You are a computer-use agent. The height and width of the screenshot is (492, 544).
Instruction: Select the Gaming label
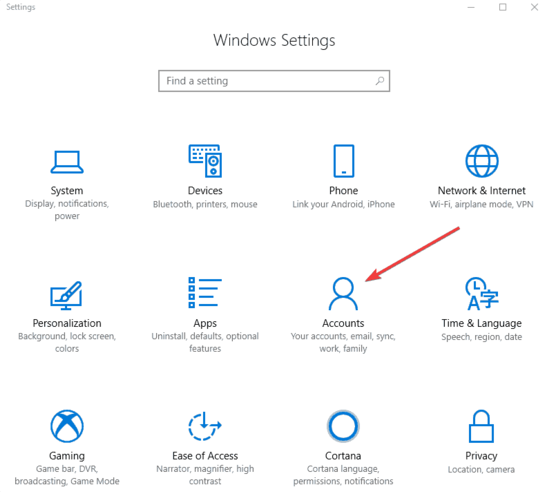pyautogui.click(x=67, y=456)
